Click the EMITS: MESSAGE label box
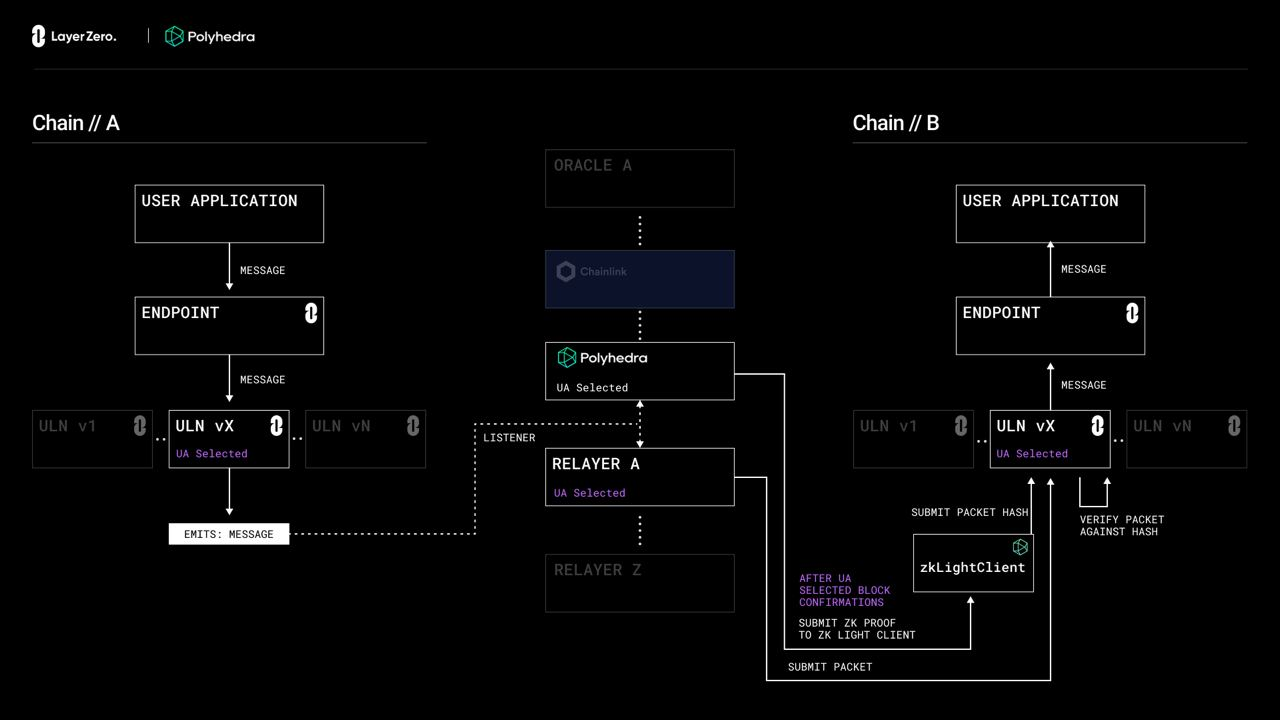 (x=229, y=534)
